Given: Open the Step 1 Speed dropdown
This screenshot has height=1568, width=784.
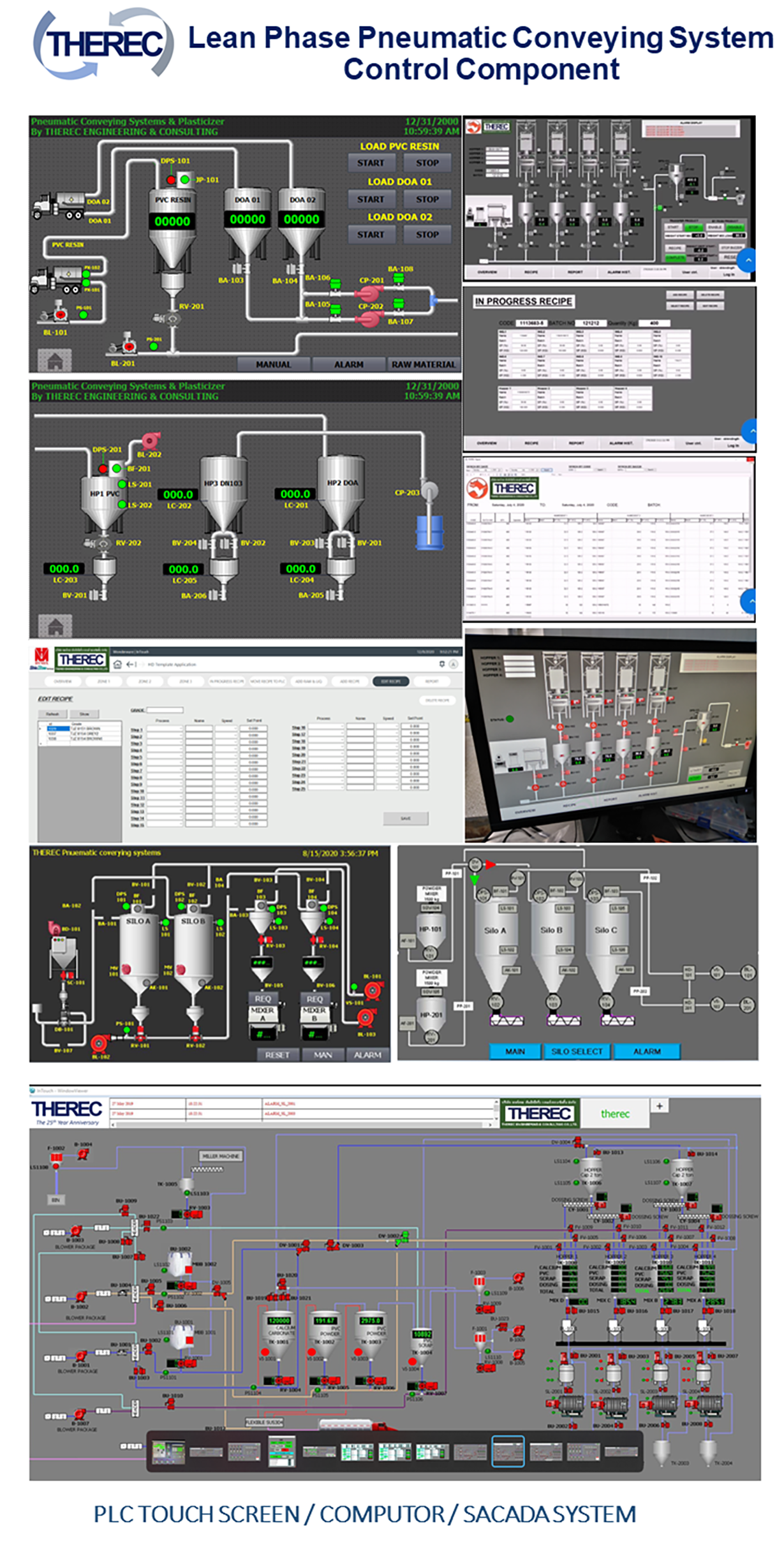Looking at the screenshot, I should tap(226, 729).
